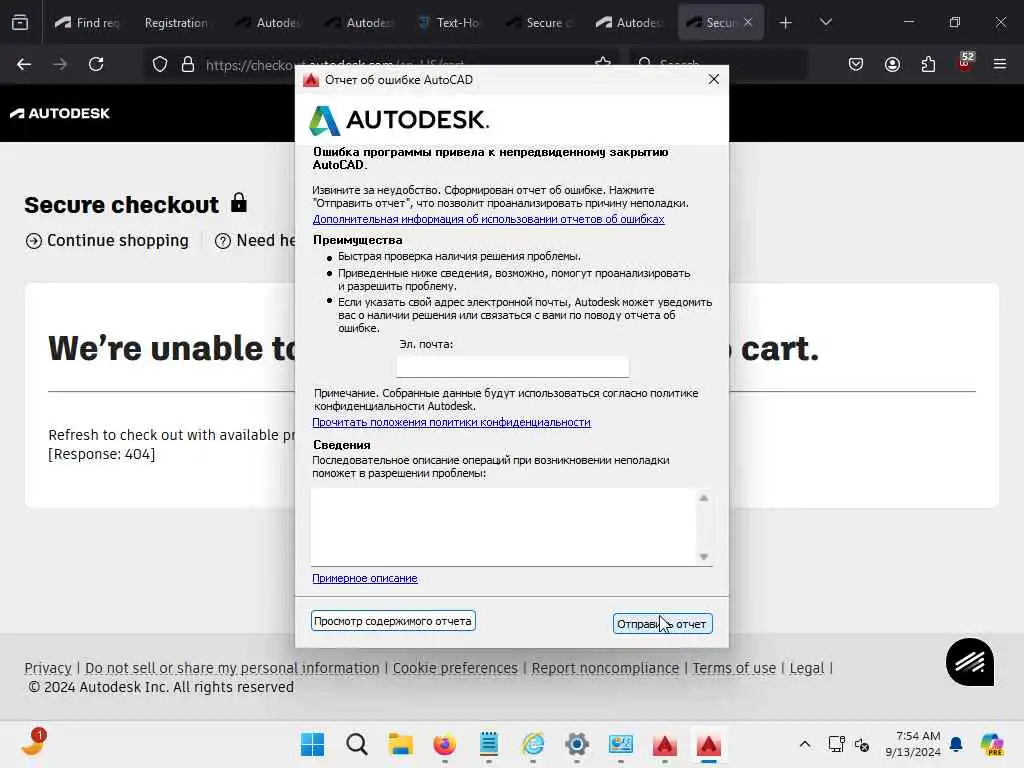Viewport: 1024px width, 768px height.
Task: Click the Autodesk logo in page header
Action: pyautogui.click(x=60, y=114)
